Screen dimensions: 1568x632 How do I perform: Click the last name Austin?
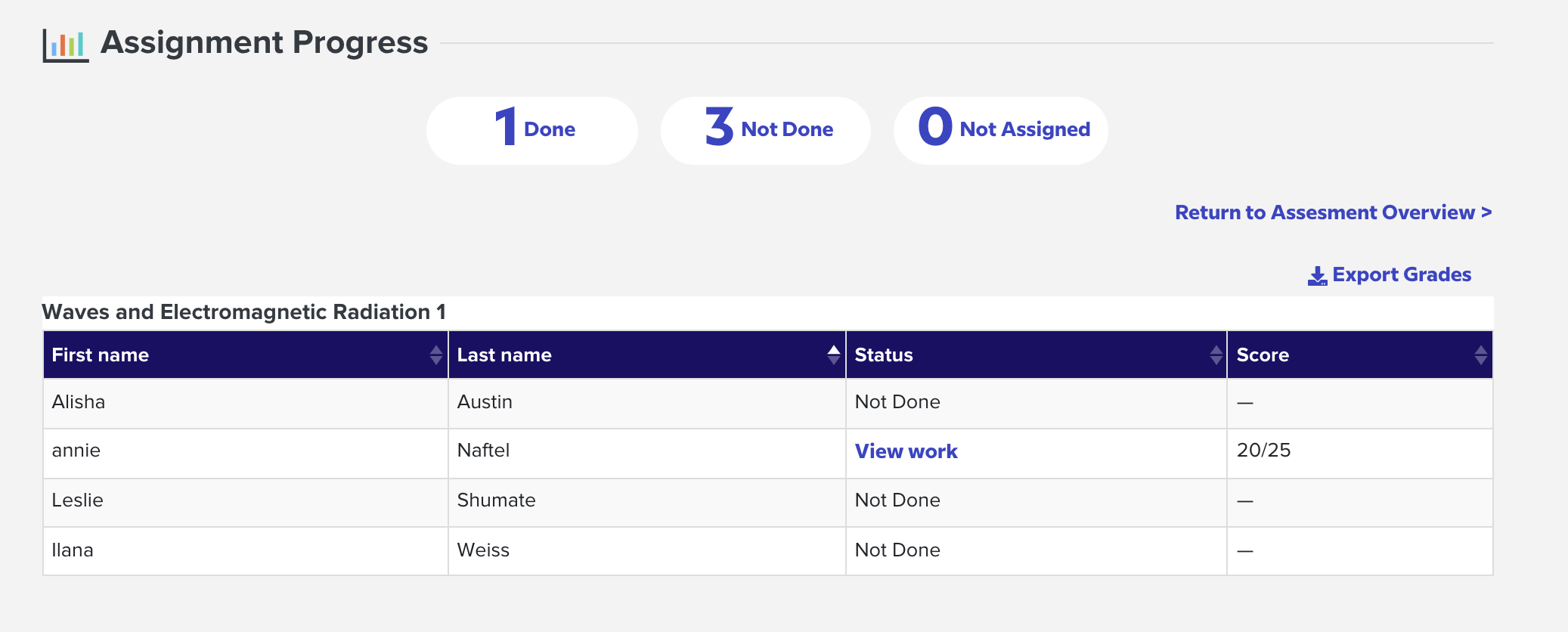(x=485, y=401)
